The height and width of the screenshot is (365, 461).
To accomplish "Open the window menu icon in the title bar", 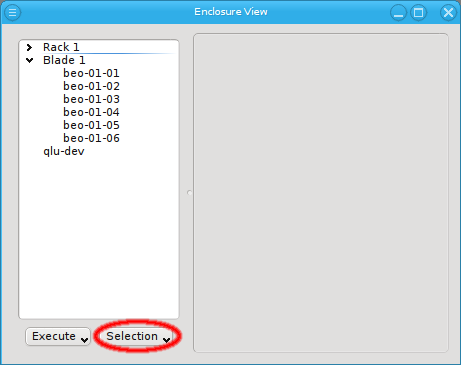I will click(12, 13).
